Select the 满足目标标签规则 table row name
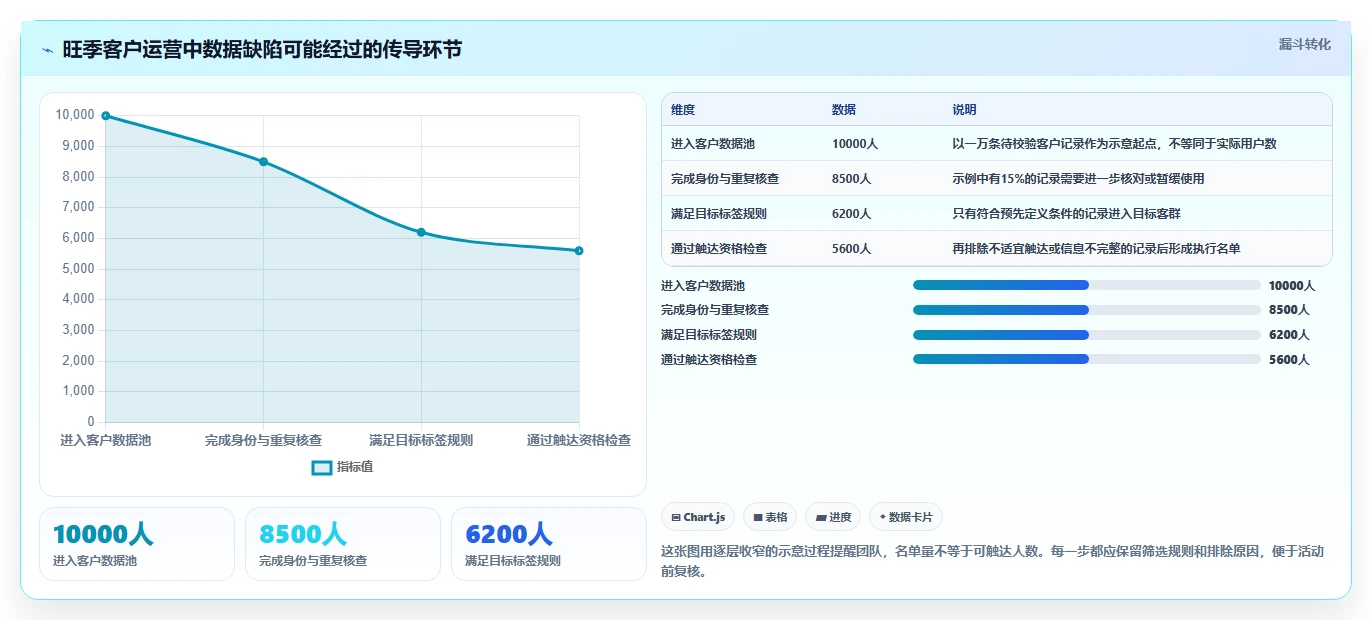Viewport: 1372px width, 620px height. click(x=719, y=214)
